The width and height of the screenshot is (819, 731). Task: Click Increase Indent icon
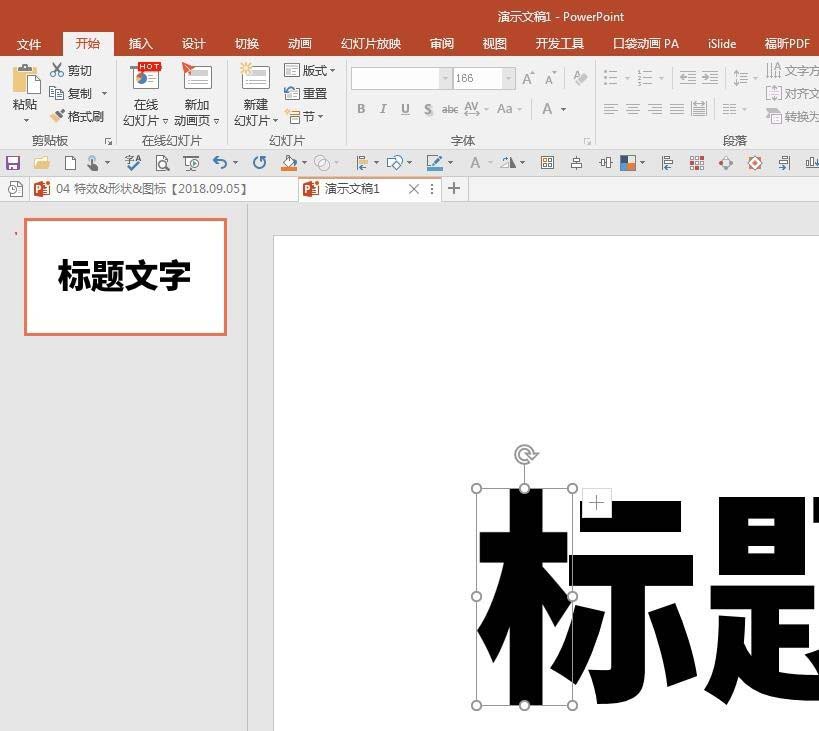[709, 78]
